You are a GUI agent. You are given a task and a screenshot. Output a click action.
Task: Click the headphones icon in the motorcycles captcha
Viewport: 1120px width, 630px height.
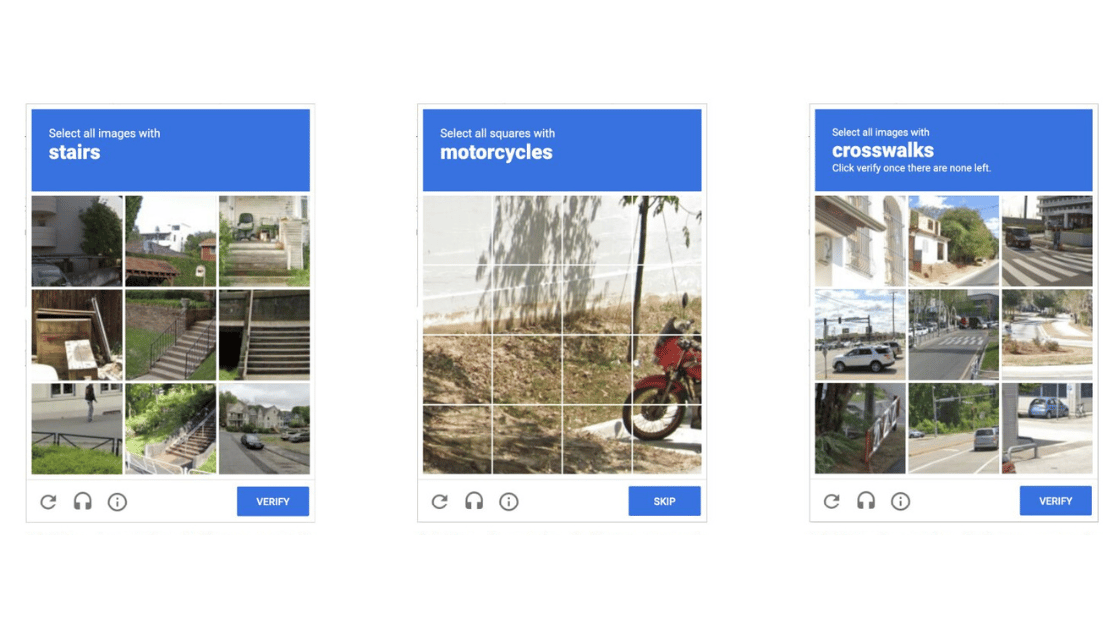[x=474, y=501]
